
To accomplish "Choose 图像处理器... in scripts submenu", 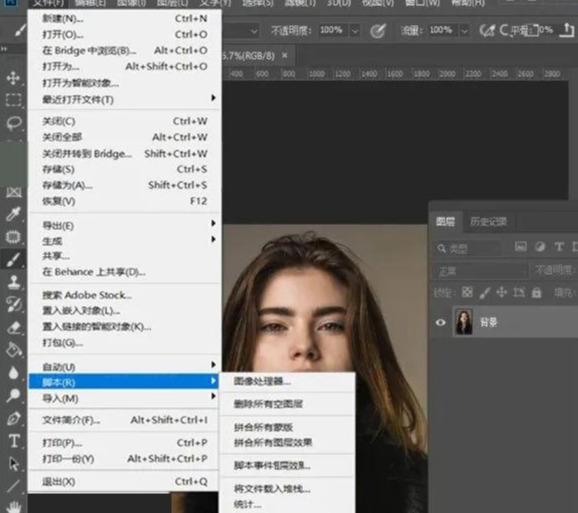I will [287, 381].
